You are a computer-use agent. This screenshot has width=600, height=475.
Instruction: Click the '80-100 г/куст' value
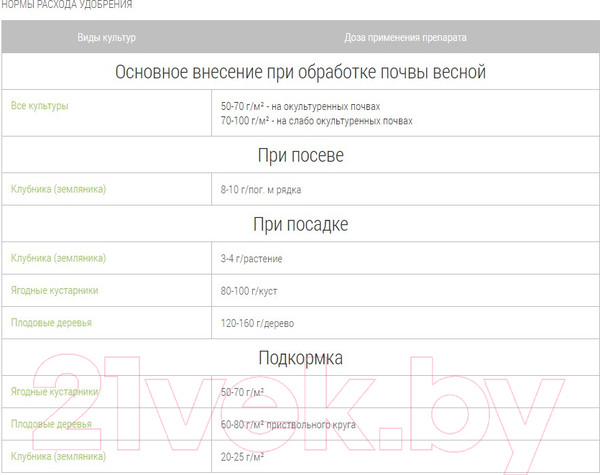[x=249, y=291]
